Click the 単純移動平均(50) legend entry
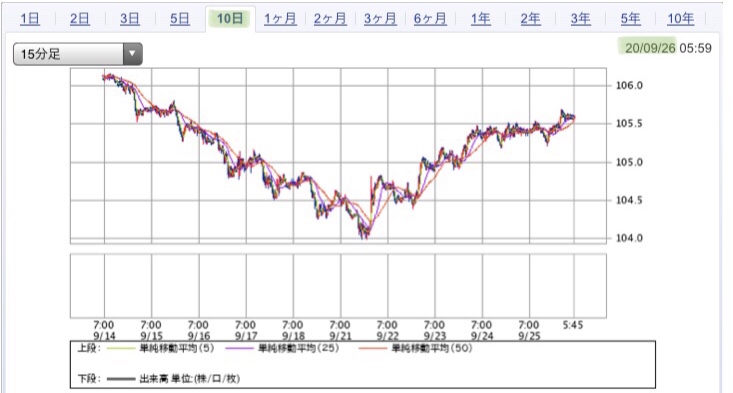733x393 pixels. pos(431,348)
